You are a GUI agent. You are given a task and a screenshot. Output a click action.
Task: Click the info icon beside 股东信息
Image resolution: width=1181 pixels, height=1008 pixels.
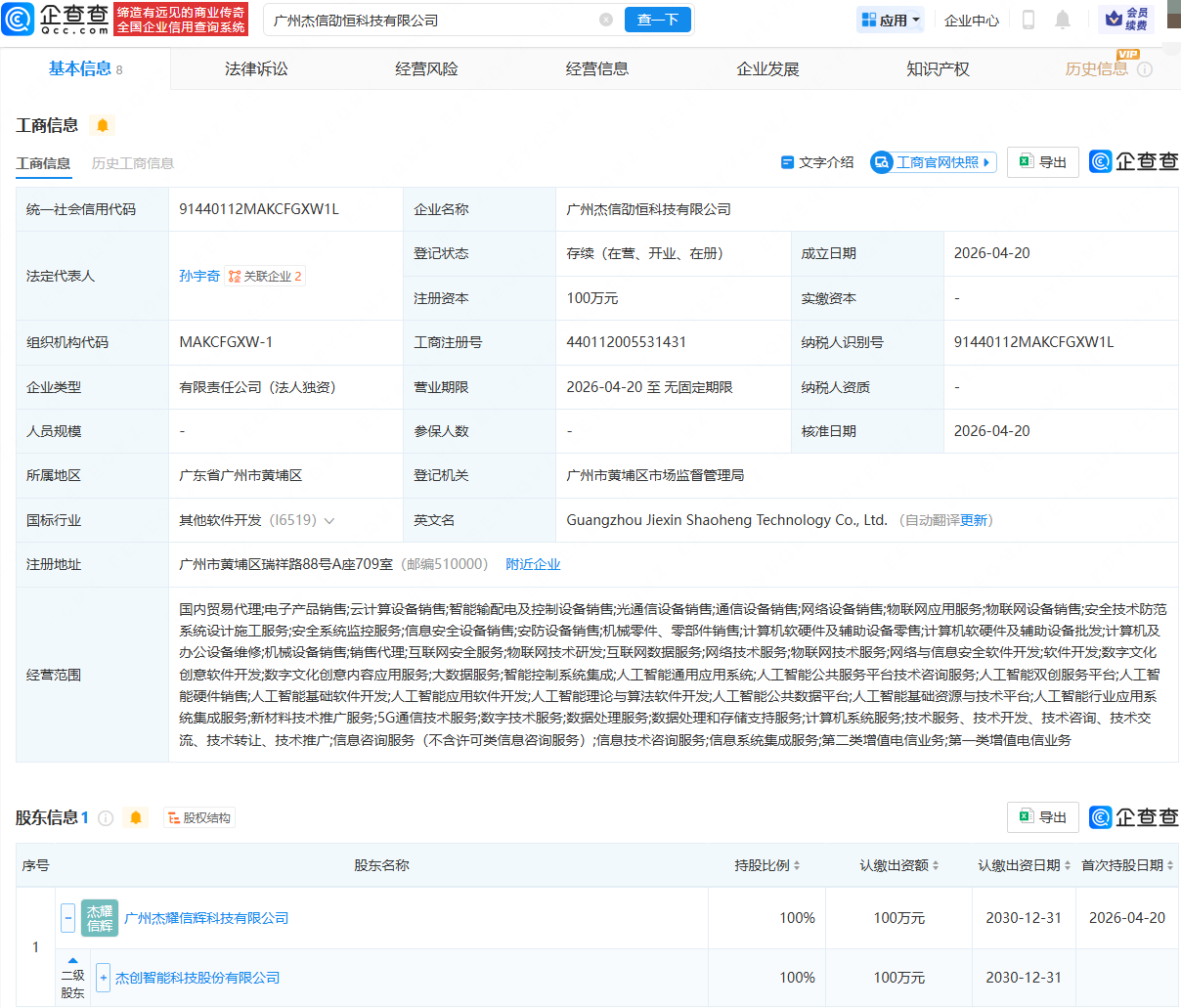(x=106, y=817)
